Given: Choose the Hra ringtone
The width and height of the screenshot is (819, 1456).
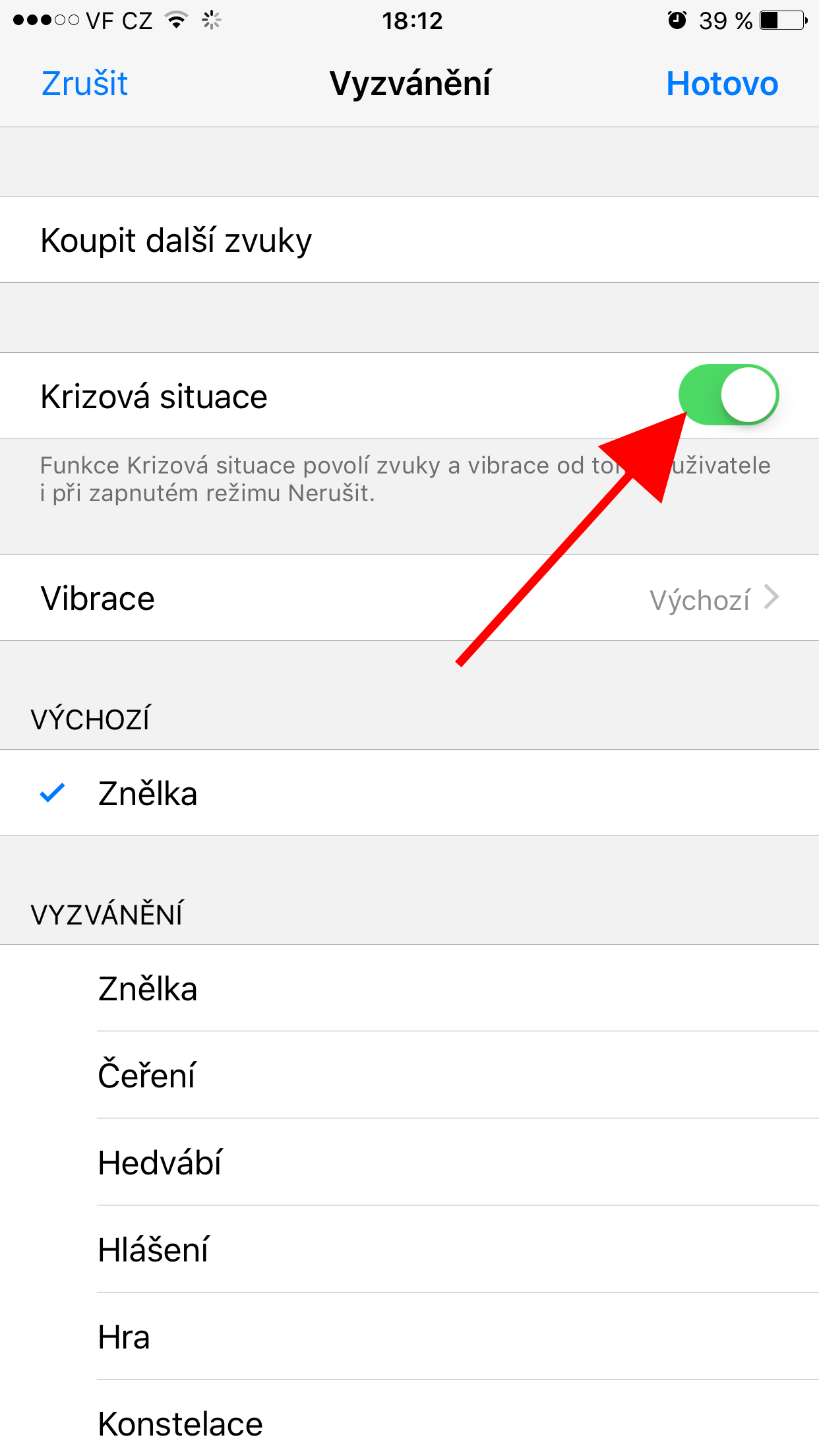Looking at the screenshot, I should coord(124,1336).
